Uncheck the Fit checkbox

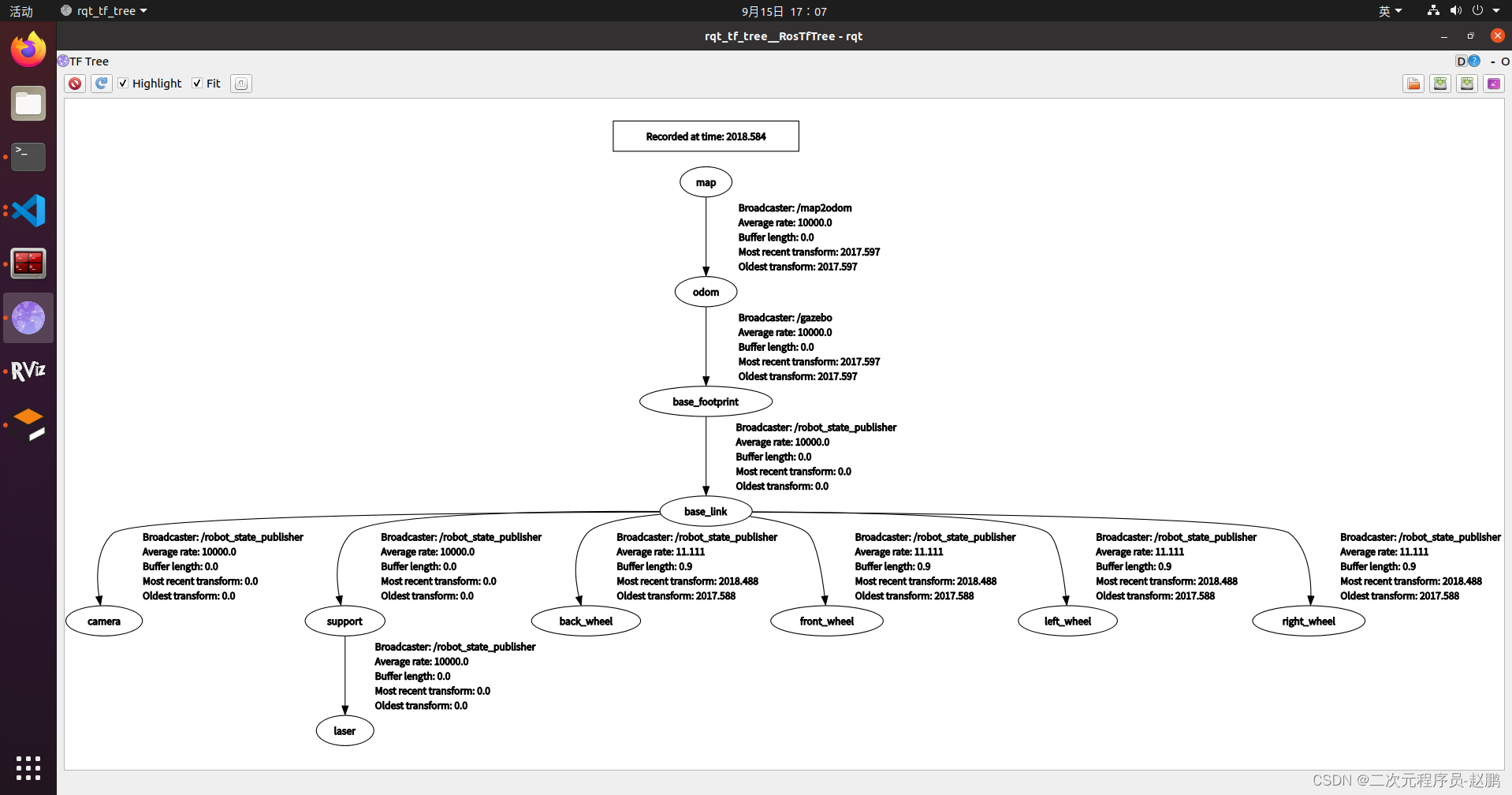197,84
